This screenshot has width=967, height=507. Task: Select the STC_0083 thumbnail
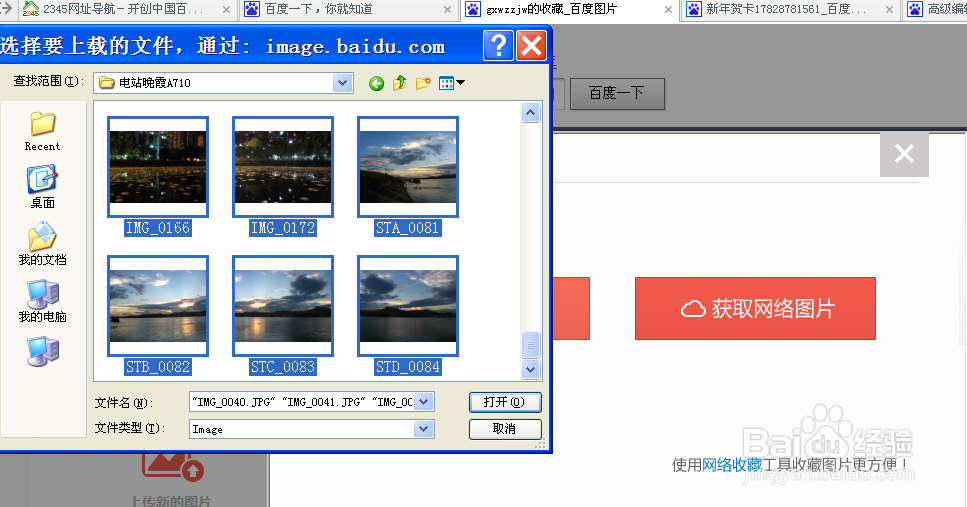coord(283,306)
